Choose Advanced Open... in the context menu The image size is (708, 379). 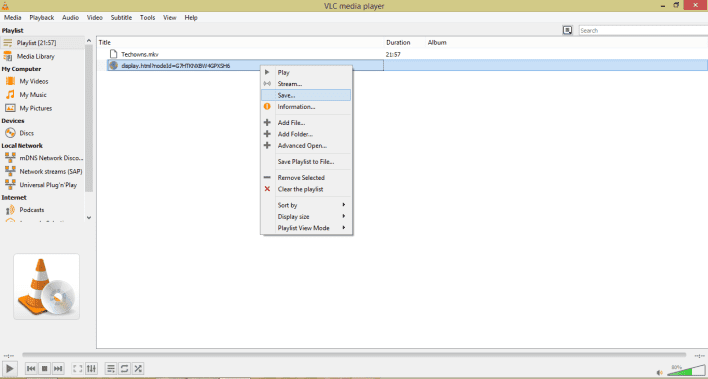point(306,145)
